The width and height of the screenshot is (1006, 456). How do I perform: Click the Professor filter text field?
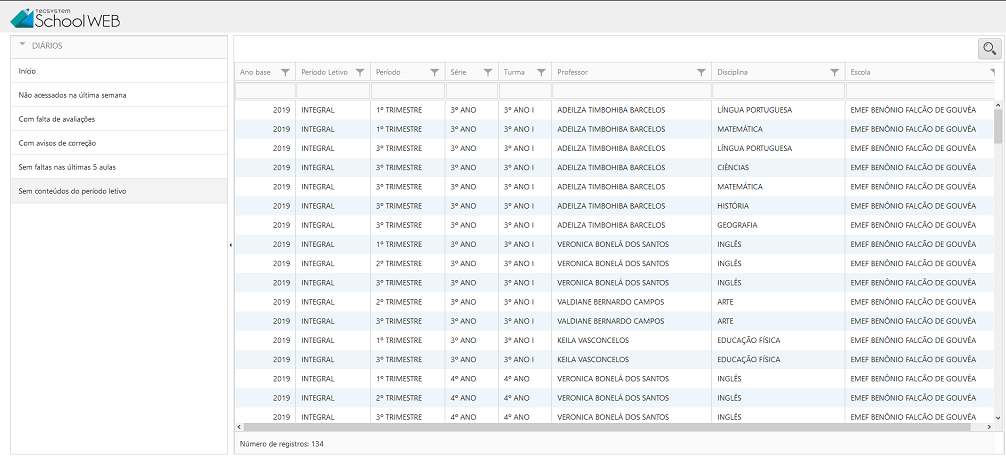pos(630,91)
